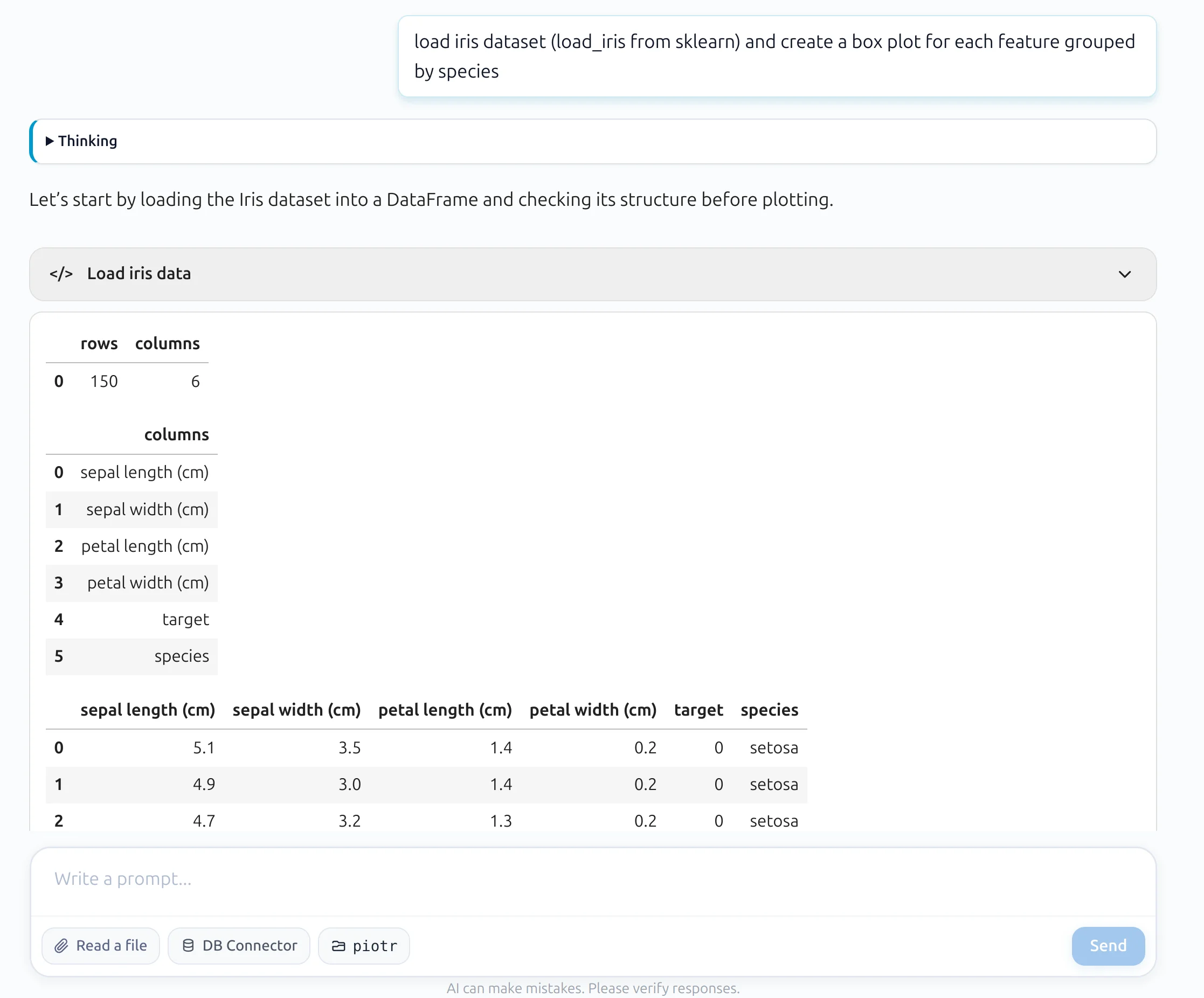Image resolution: width=1204 pixels, height=998 pixels.
Task: Click the paperclip icon on Read a file
Action: [61, 946]
